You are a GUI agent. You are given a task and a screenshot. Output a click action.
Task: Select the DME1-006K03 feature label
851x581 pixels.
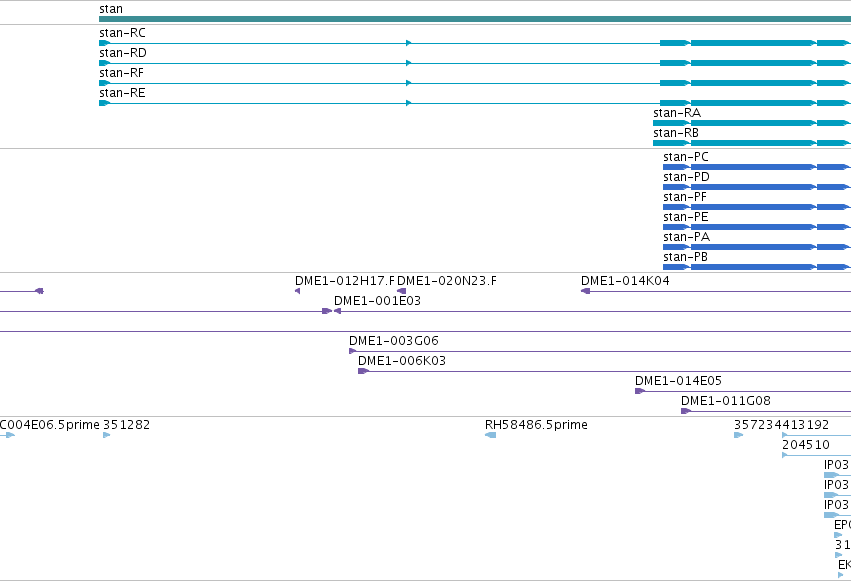click(x=402, y=361)
